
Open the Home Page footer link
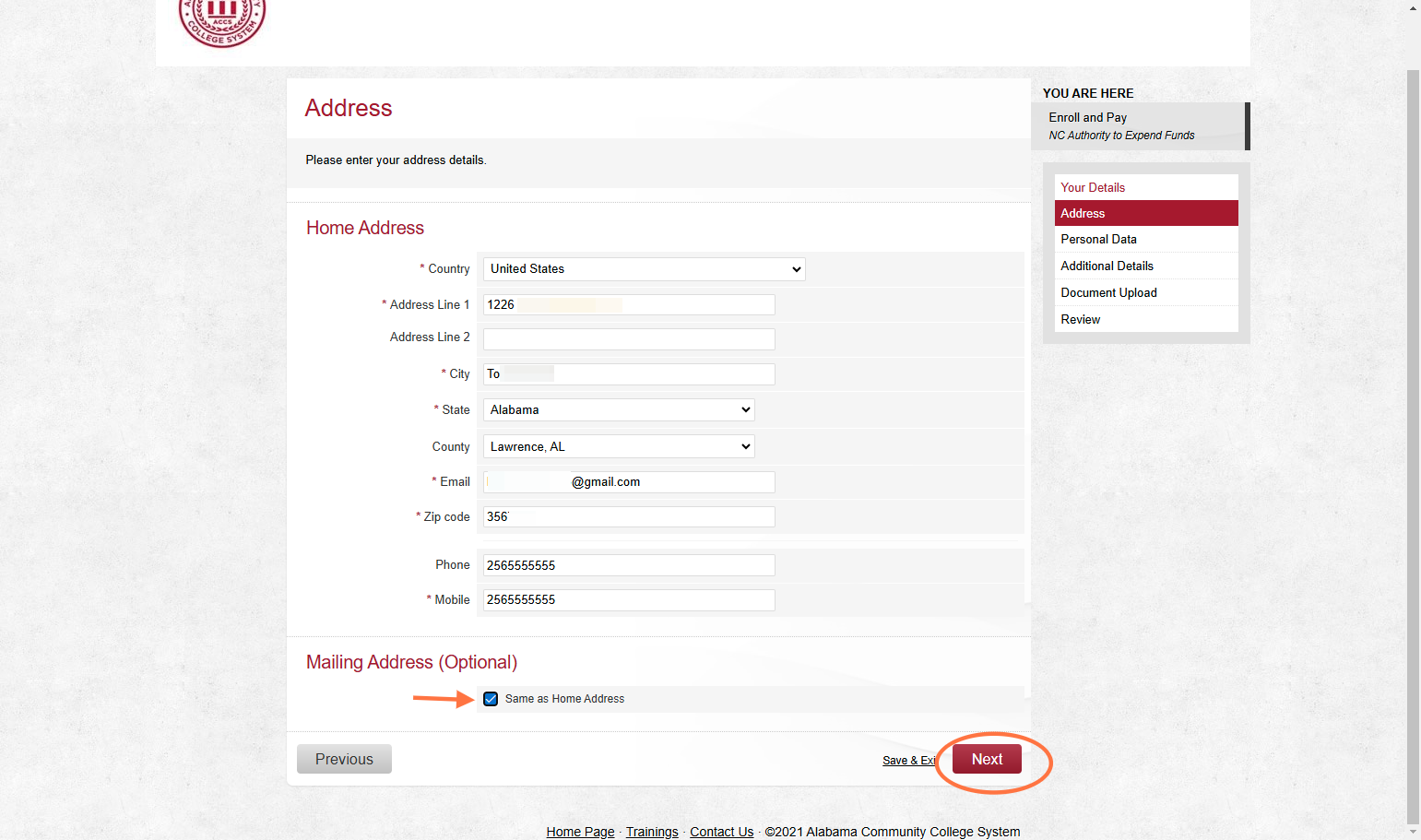tap(580, 832)
